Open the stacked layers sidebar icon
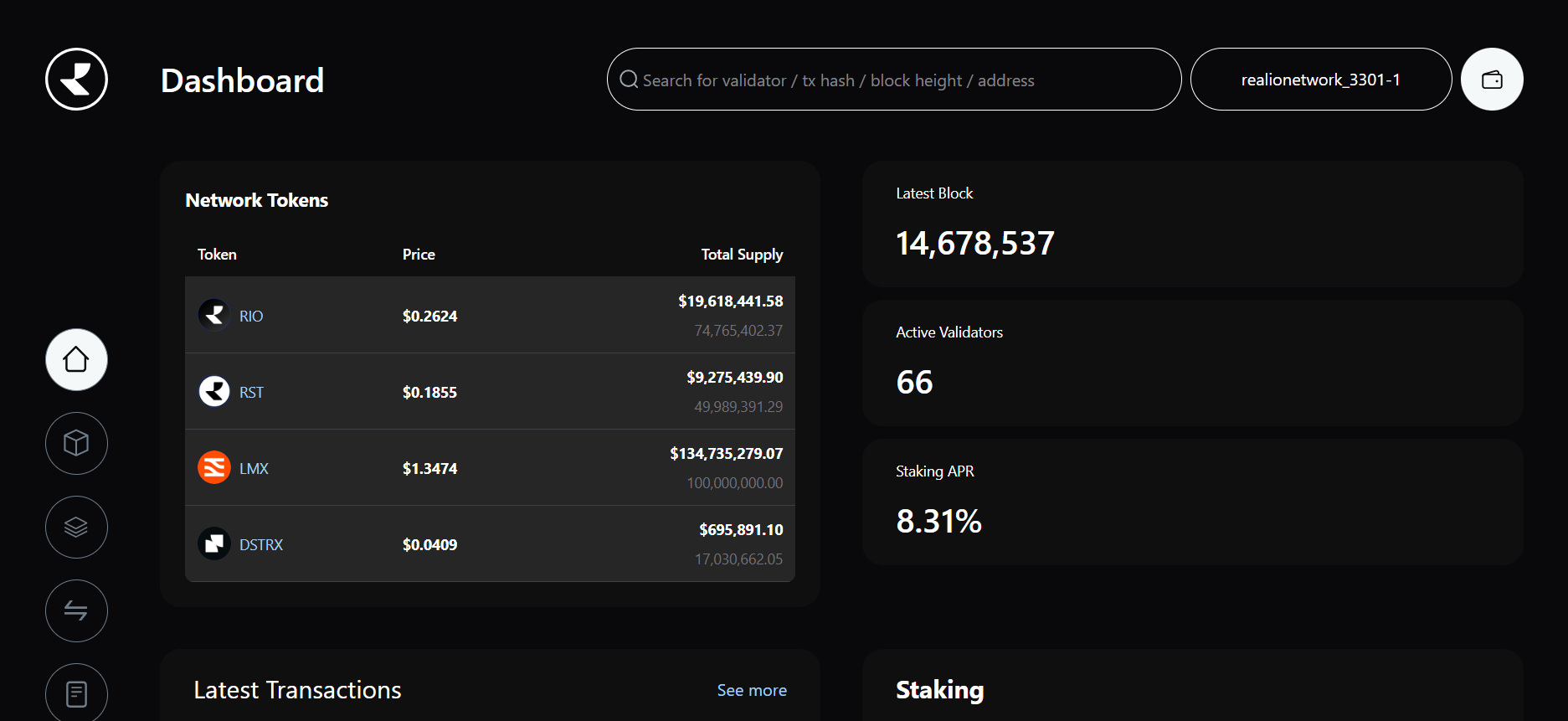This screenshot has height=721, width=1568. pos(76,527)
